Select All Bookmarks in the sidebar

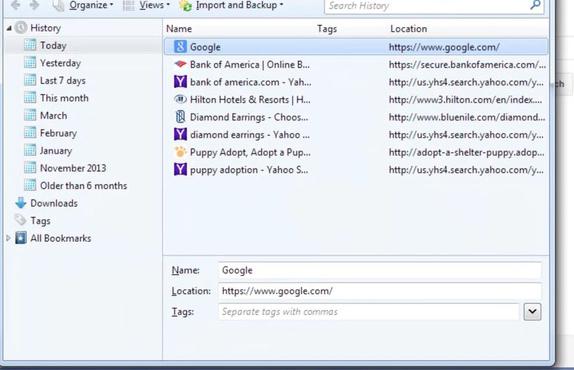point(61,239)
